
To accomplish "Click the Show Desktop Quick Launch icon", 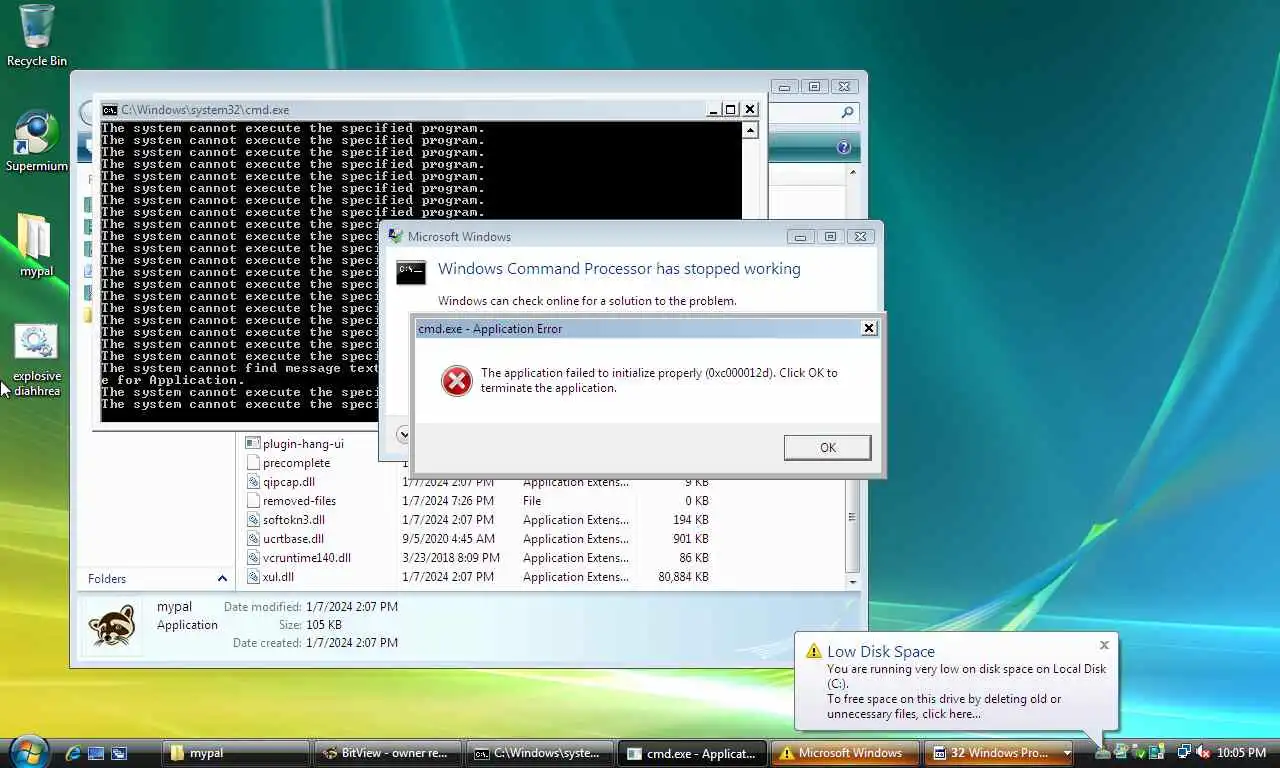I will [x=96, y=753].
